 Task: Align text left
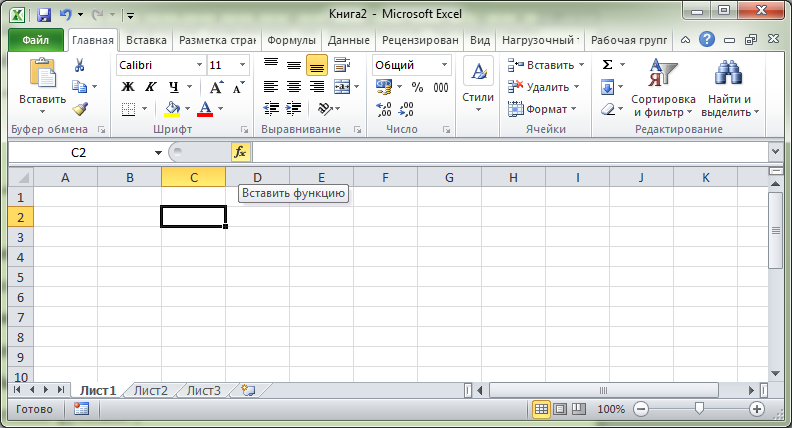click(271, 87)
